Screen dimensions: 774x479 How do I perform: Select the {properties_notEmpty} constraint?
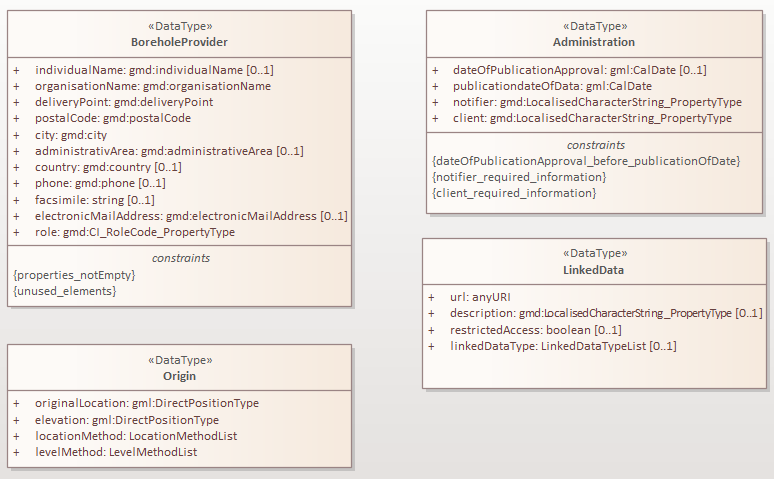pos(74,274)
